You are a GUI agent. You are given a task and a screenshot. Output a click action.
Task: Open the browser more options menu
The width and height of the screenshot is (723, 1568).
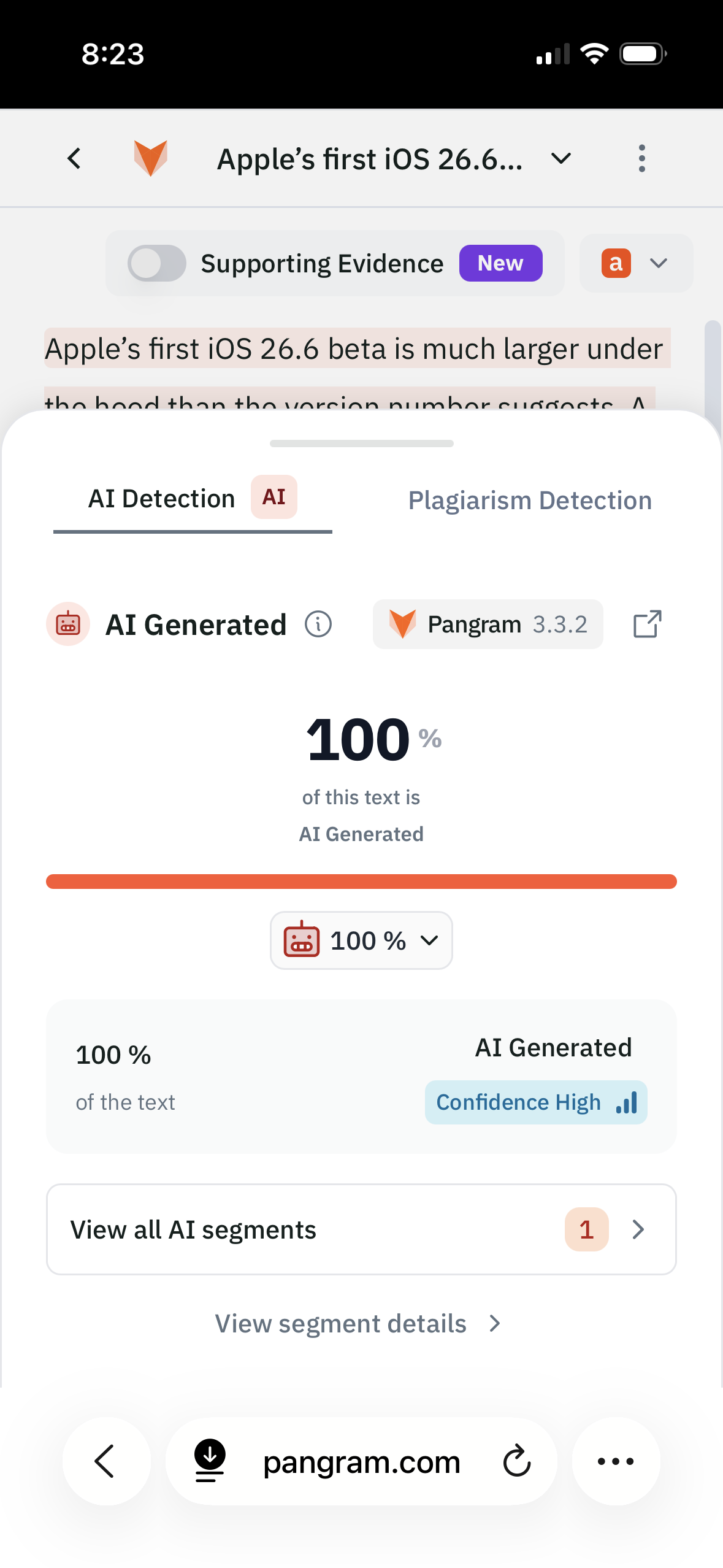[x=616, y=1461]
